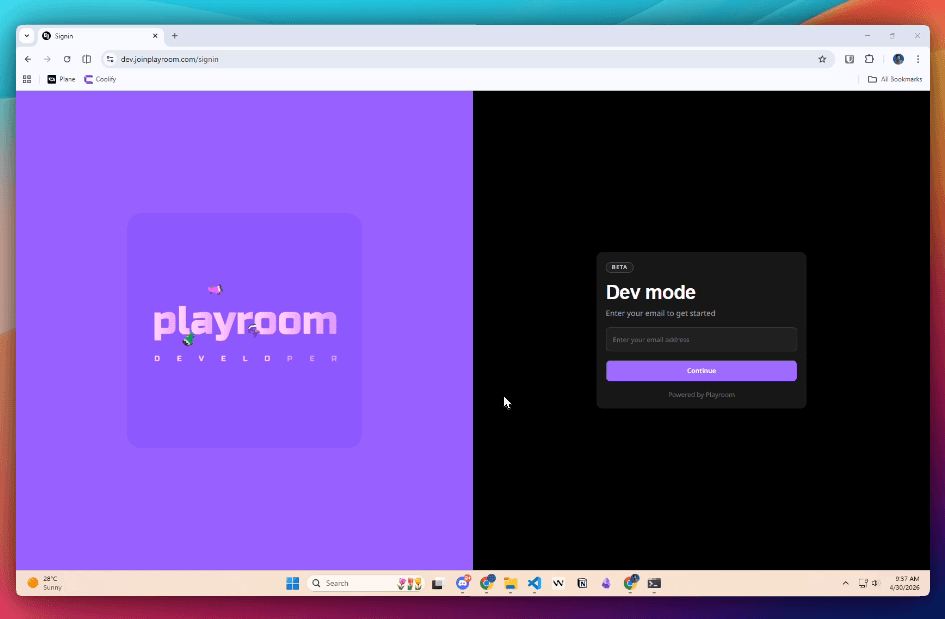Bookmark this page with the star icon

tap(822, 59)
